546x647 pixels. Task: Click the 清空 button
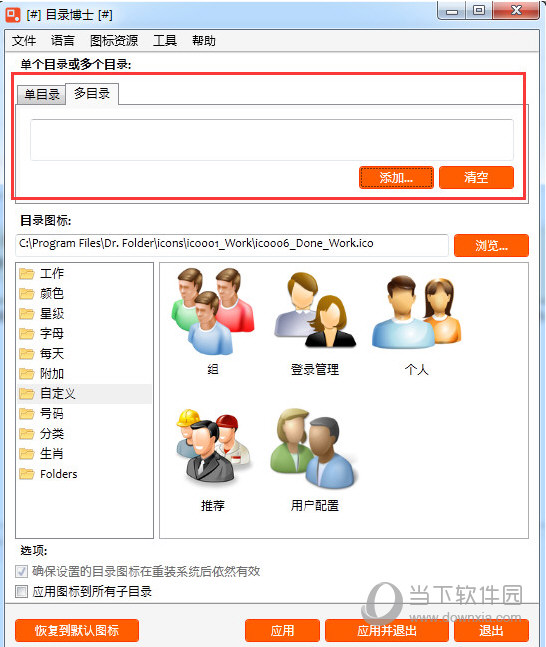coord(476,177)
